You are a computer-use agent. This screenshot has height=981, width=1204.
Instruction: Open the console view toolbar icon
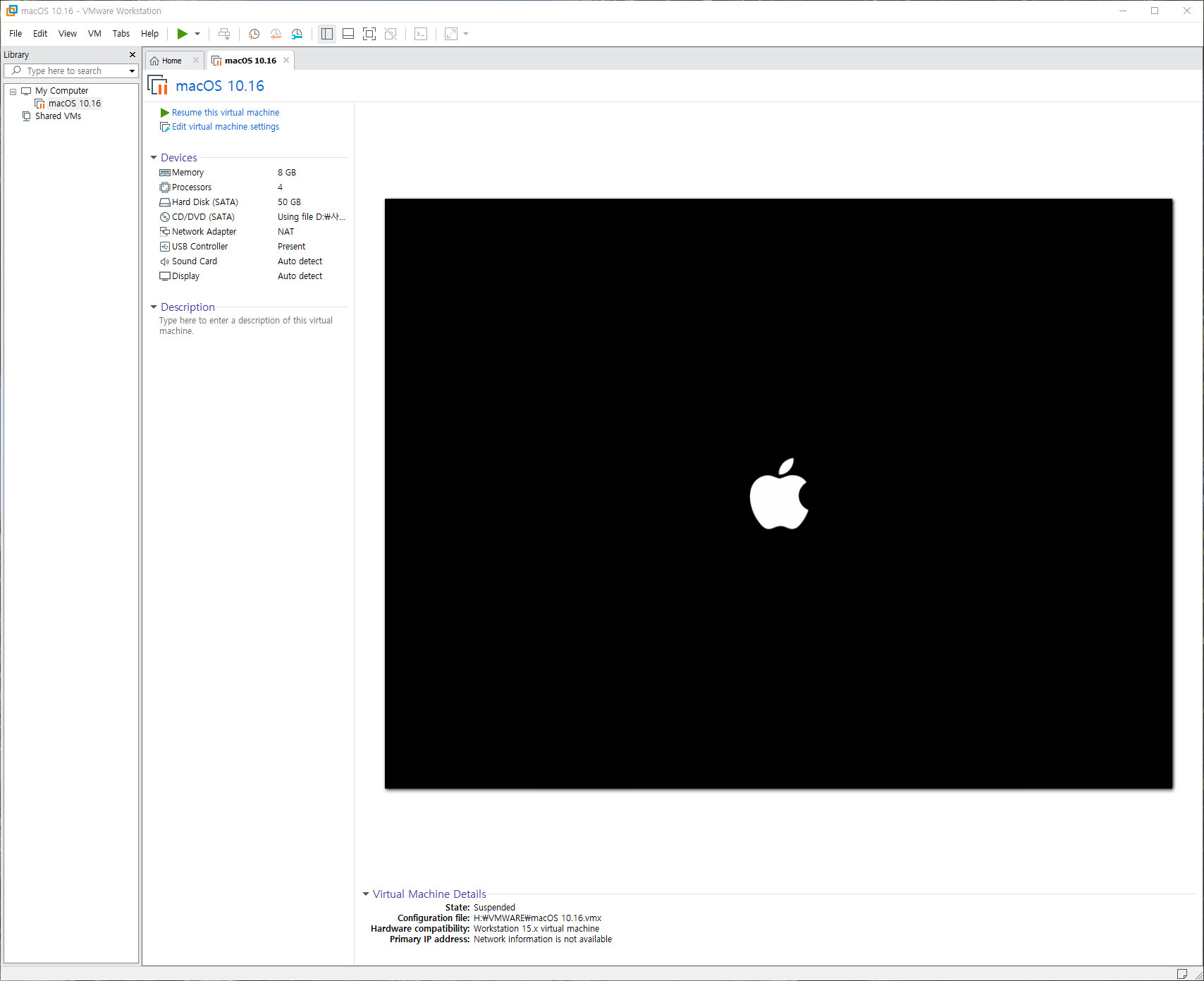point(421,34)
